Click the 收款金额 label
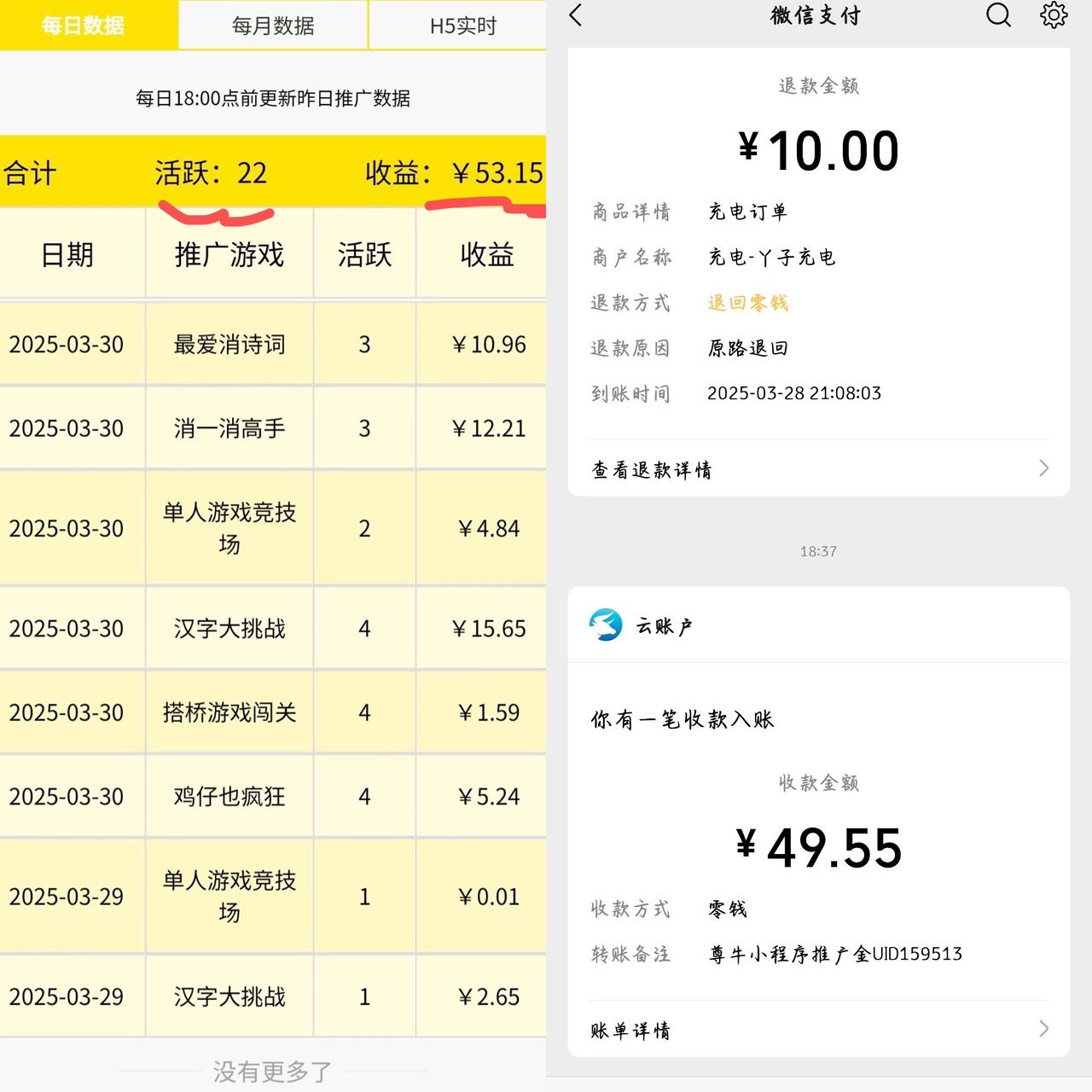This screenshot has height=1092, width=1092. tap(818, 783)
